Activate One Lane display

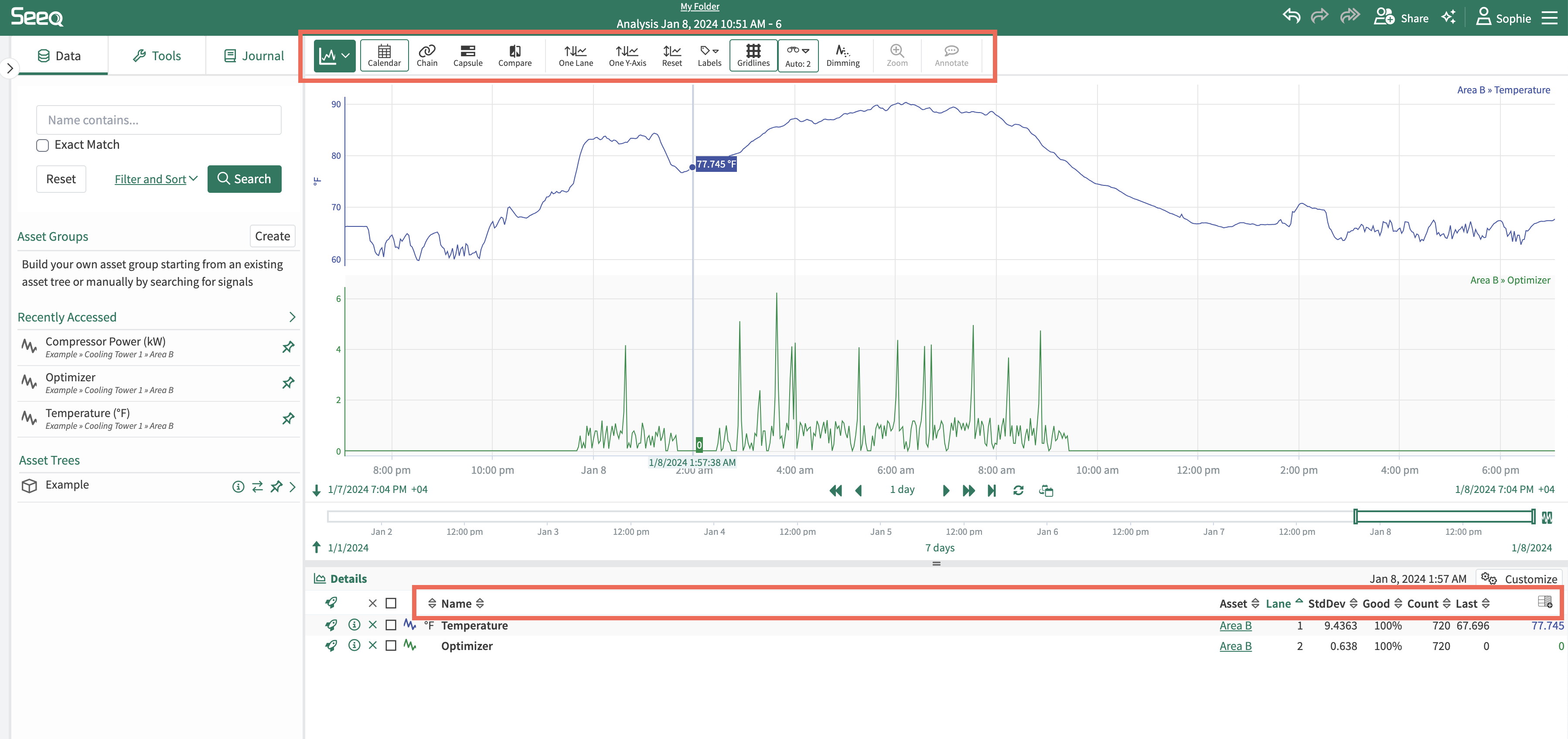point(575,55)
